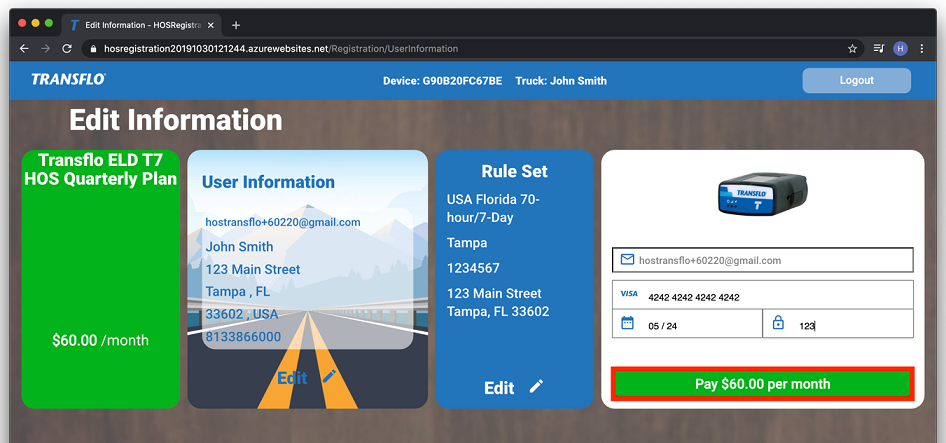Click Pay $60.00 per month button
This screenshot has height=443, width=946.
pos(763,384)
